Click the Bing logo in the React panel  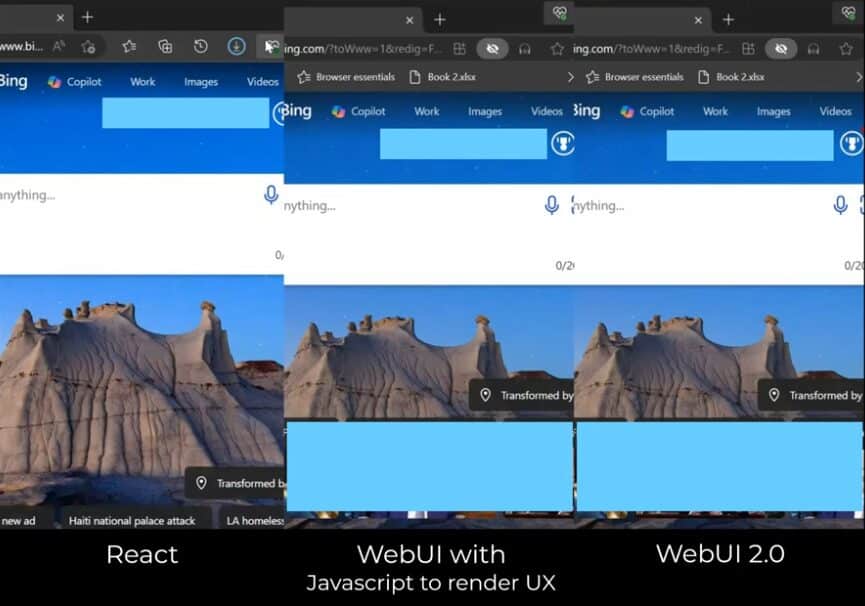pyautogui.click(x=14, y=81)
